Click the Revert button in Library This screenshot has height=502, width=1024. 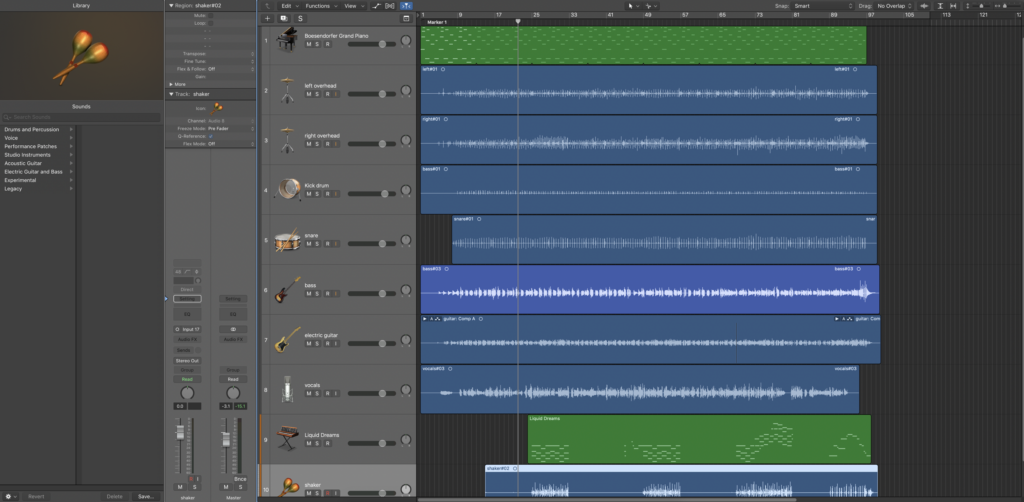coord(37,496)
